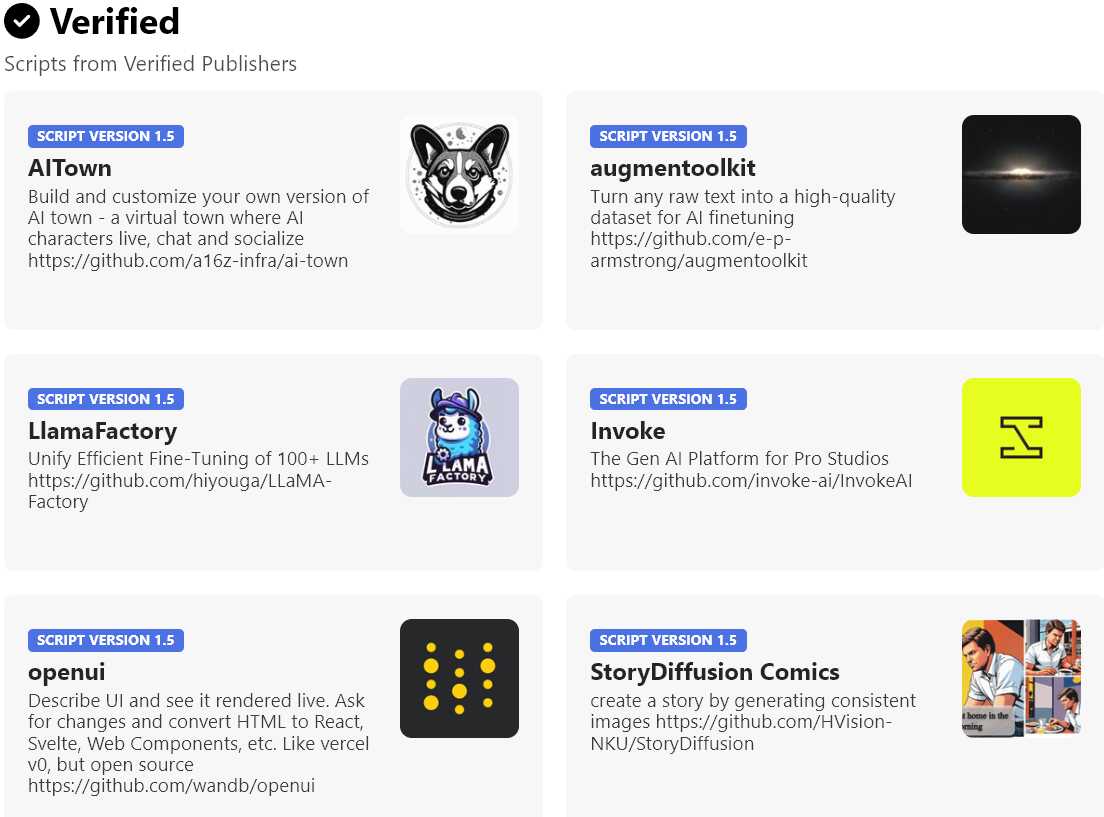Open the StoryDiffusion Comics thumbnail image
The width and height of the screenshot is (1104, 817).
[1021, 678]
